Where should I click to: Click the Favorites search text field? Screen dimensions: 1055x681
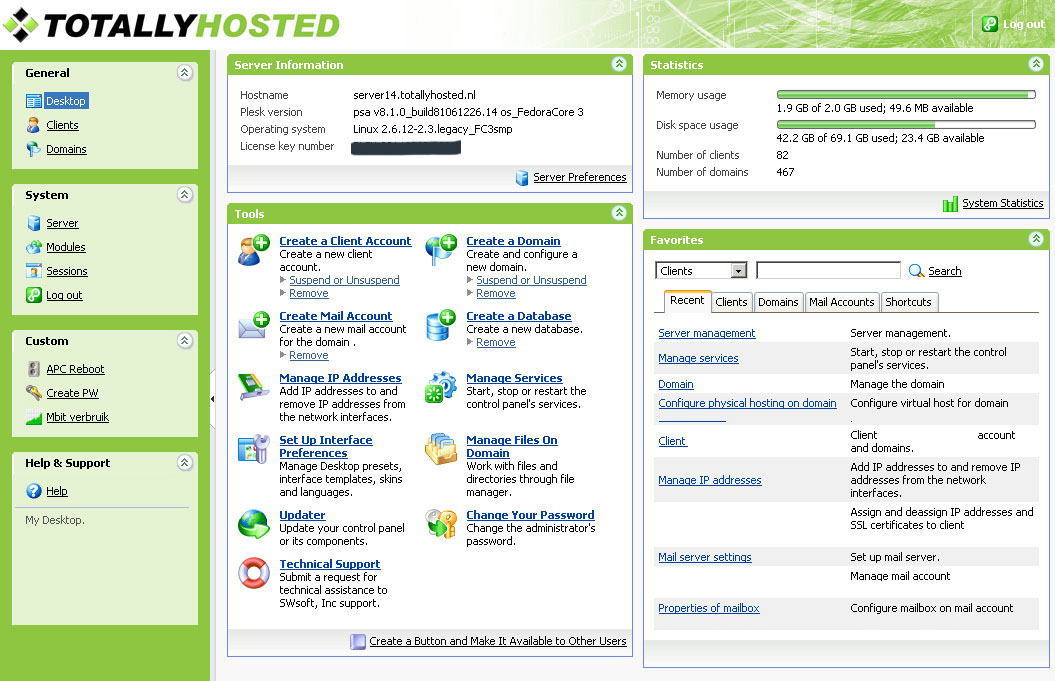pos(828,271)
